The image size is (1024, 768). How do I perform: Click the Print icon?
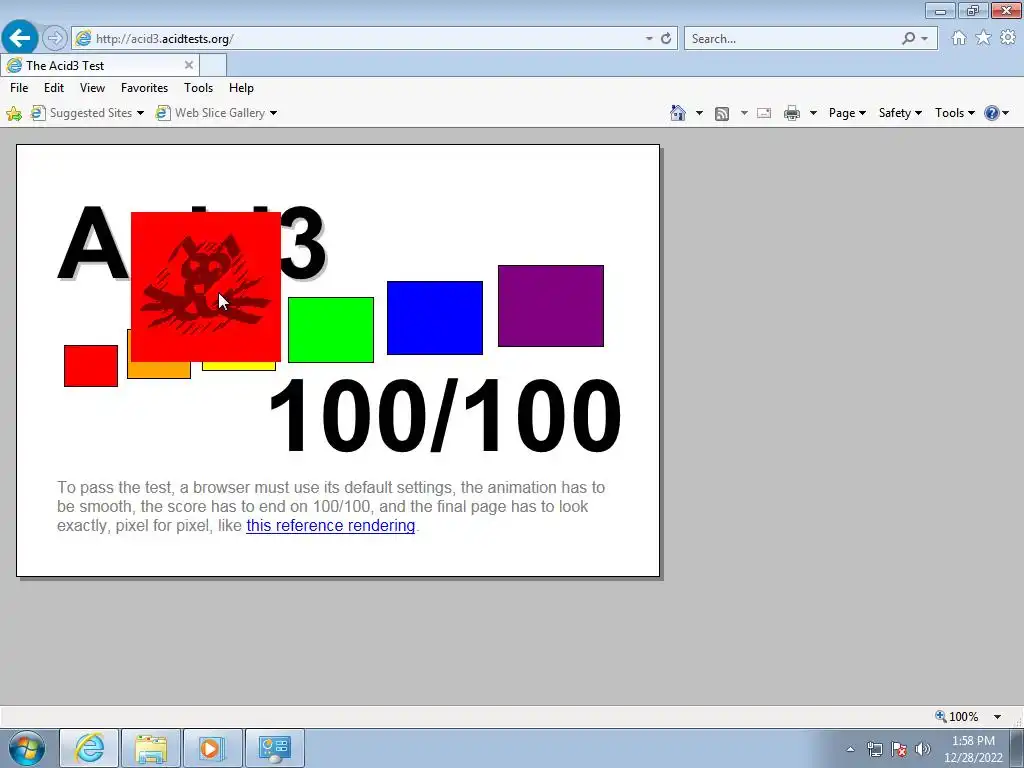(792, 113)
